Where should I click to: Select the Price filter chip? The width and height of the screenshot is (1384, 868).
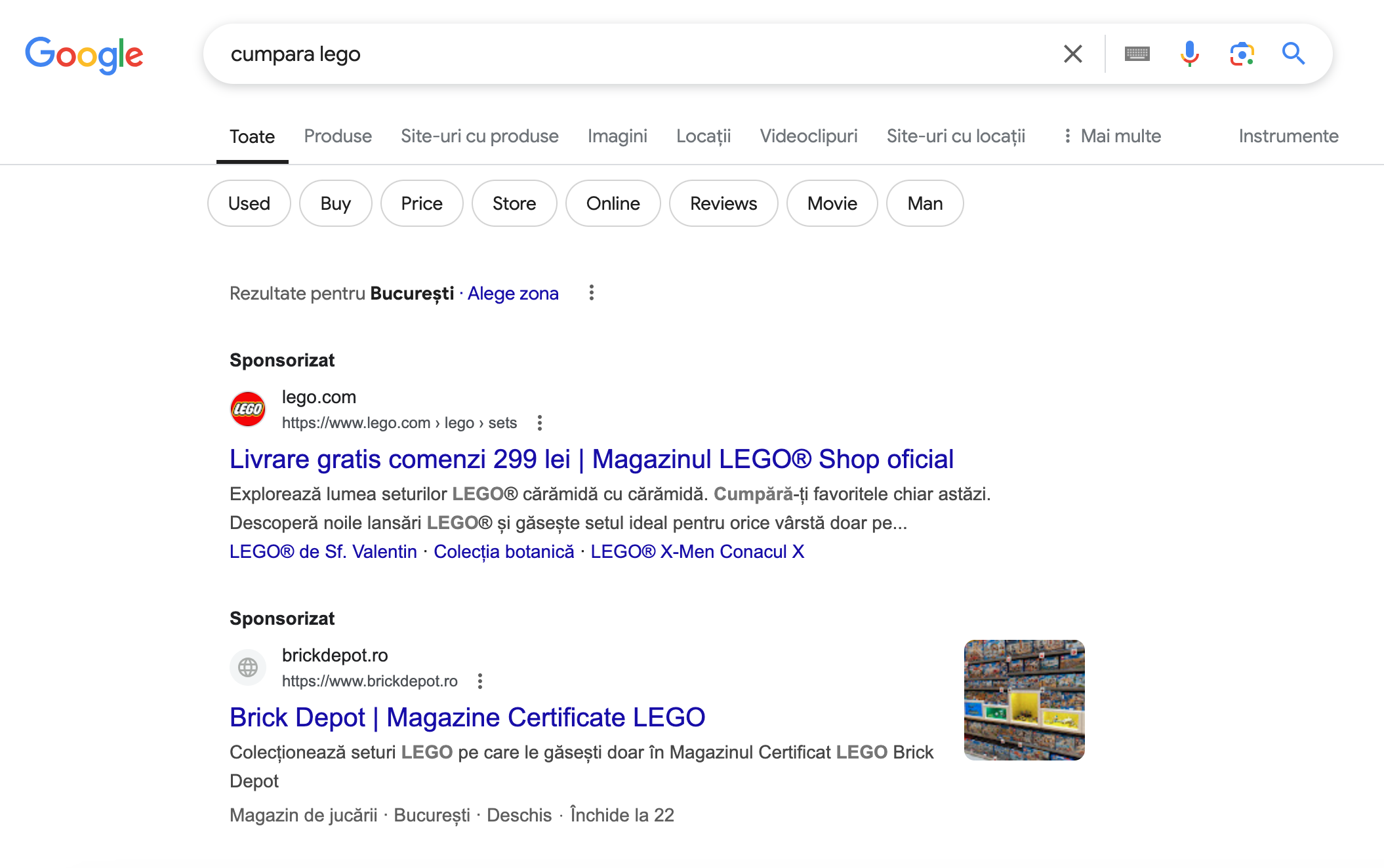point(422,203)
